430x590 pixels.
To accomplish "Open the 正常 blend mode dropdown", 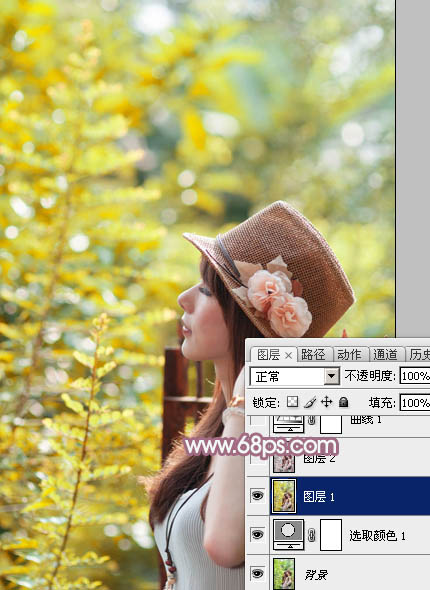I will tap(294, 376).
